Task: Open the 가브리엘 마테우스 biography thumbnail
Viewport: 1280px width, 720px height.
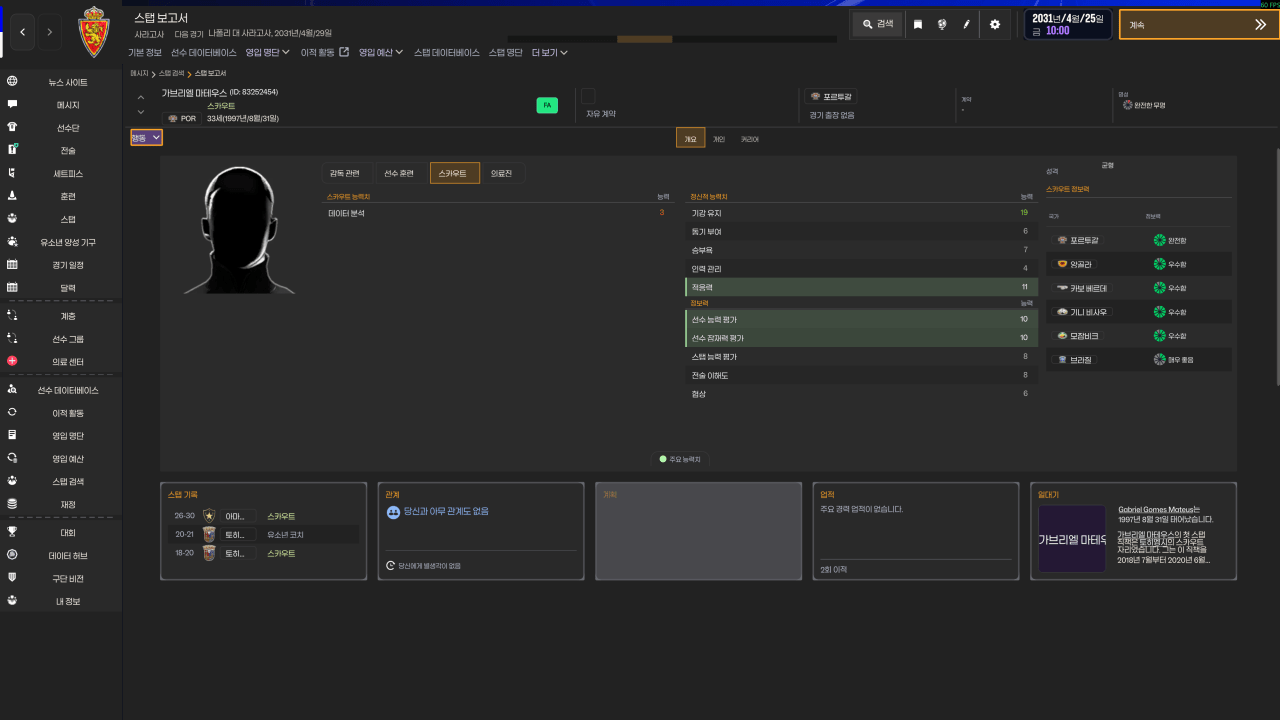Action: coord(1072,538)
